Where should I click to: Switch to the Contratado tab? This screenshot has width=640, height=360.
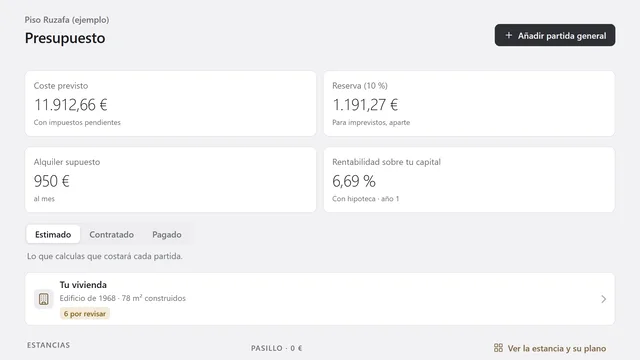(x=111, y=235)
